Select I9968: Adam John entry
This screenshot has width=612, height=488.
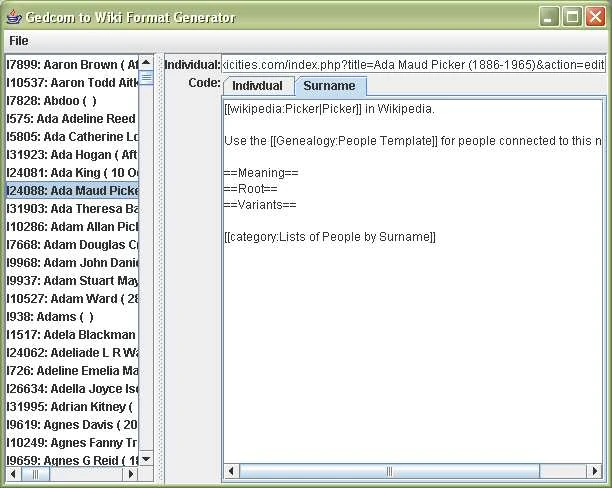(72, 262)
